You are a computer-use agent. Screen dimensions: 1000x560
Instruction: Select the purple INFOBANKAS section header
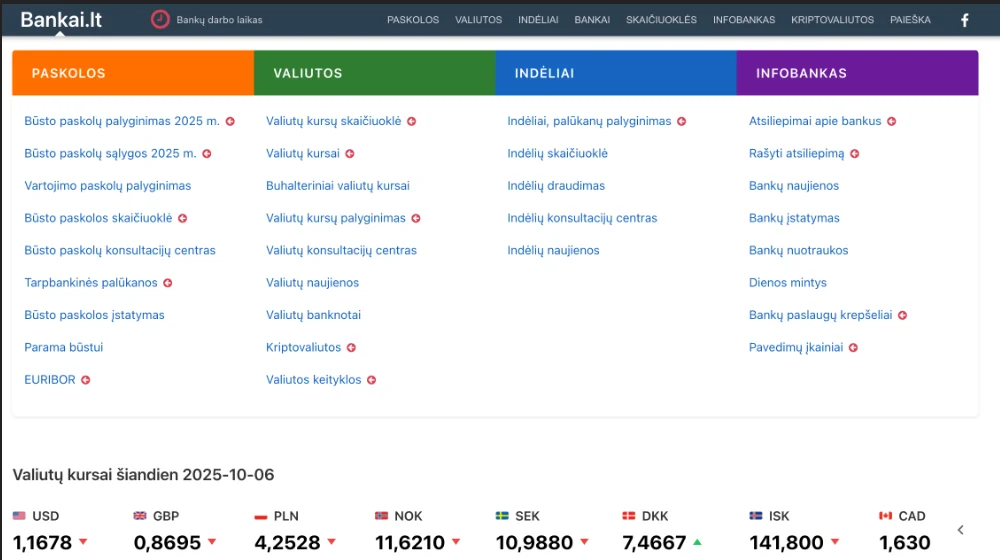857,73
